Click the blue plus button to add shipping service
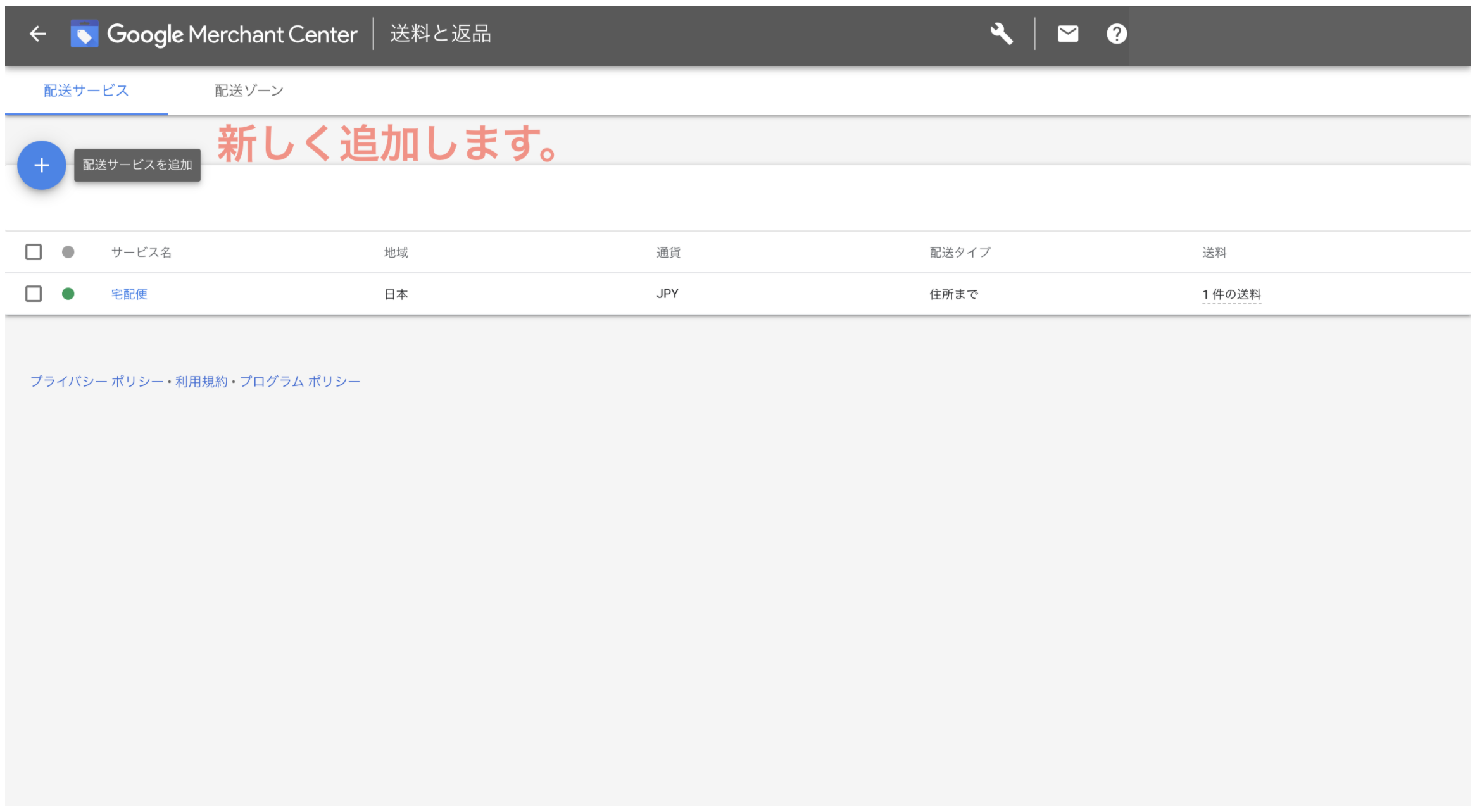 click(41, 165)
